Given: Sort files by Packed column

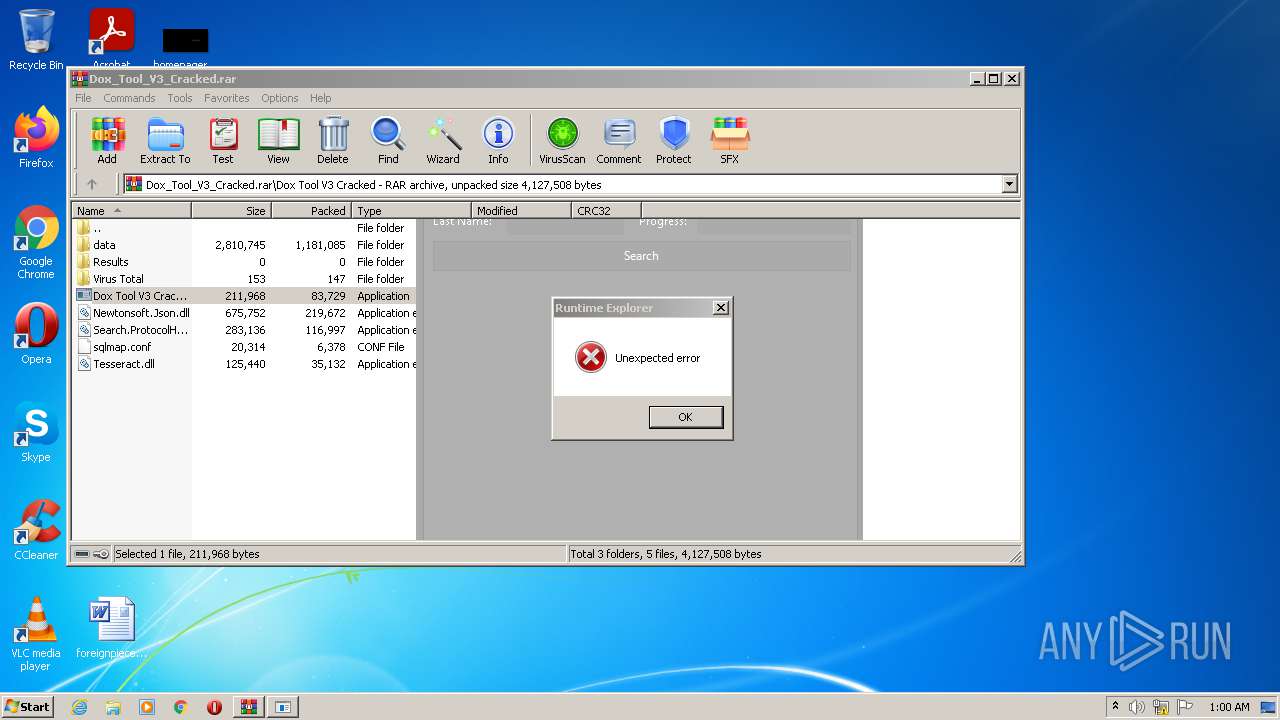Looking at the screenshot, I should (x=311, y=211).
